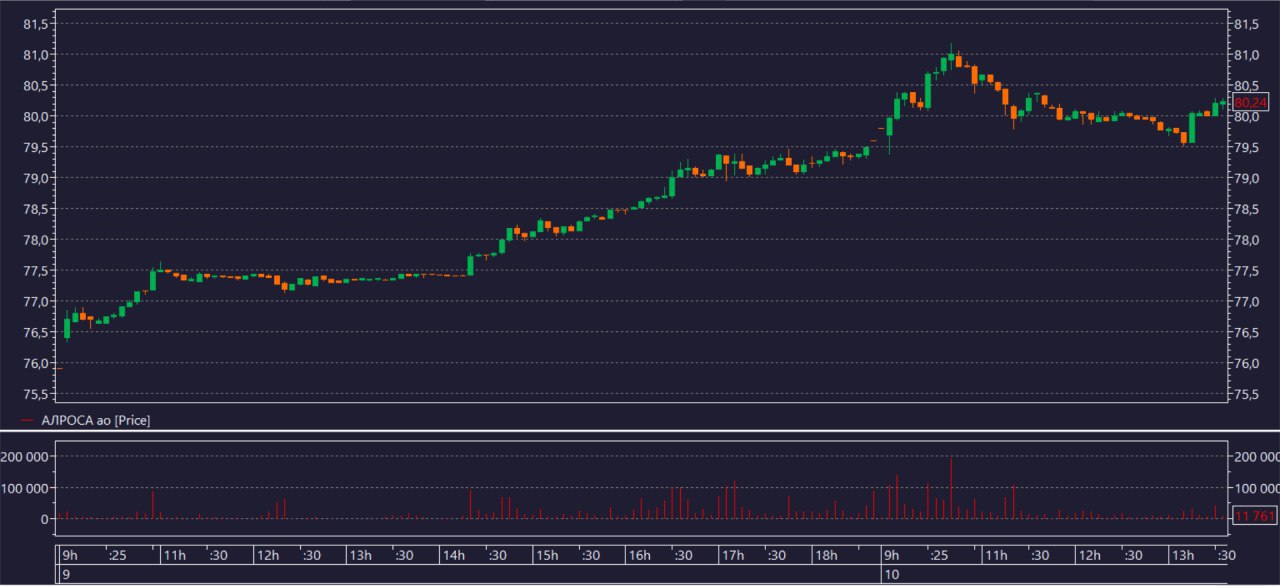Click the 15h label on the time axis
Screen dimensions: 1280x586
tap(545, 555)
